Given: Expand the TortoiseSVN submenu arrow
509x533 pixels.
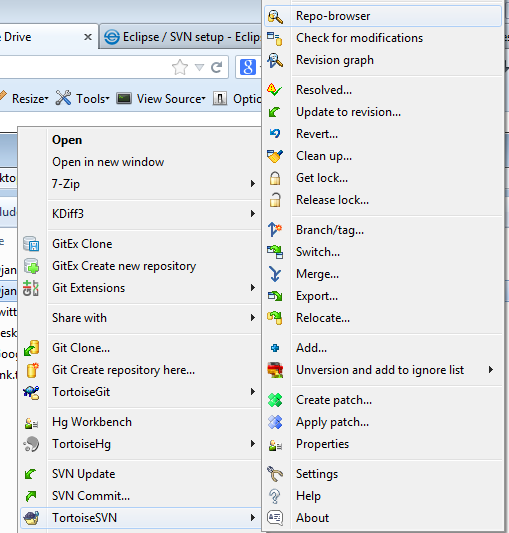Looking at the screenshot, I should 253,518.
